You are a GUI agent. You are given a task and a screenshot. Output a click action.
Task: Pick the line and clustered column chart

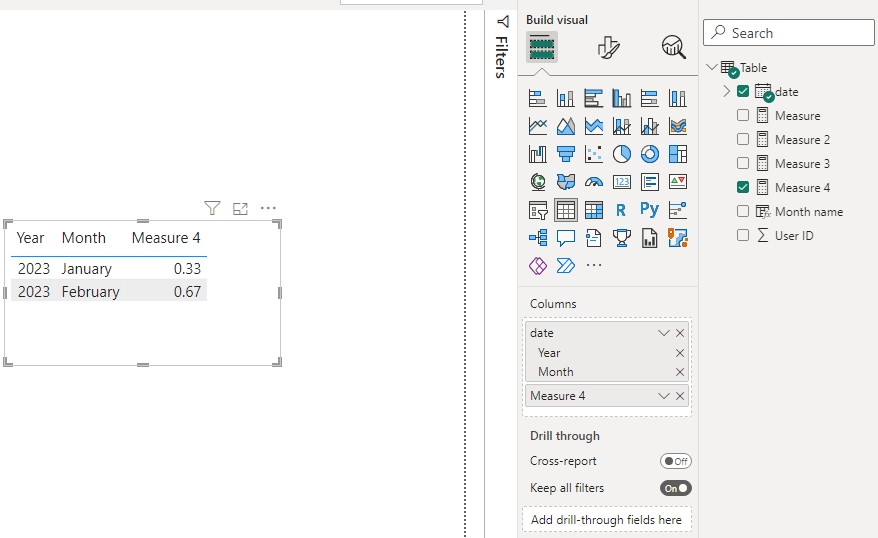pos(650,126)
